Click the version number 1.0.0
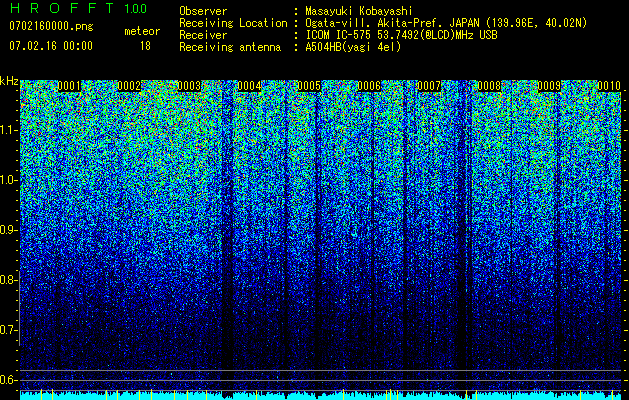Screen dimensions: 629x400 (136, 8)
